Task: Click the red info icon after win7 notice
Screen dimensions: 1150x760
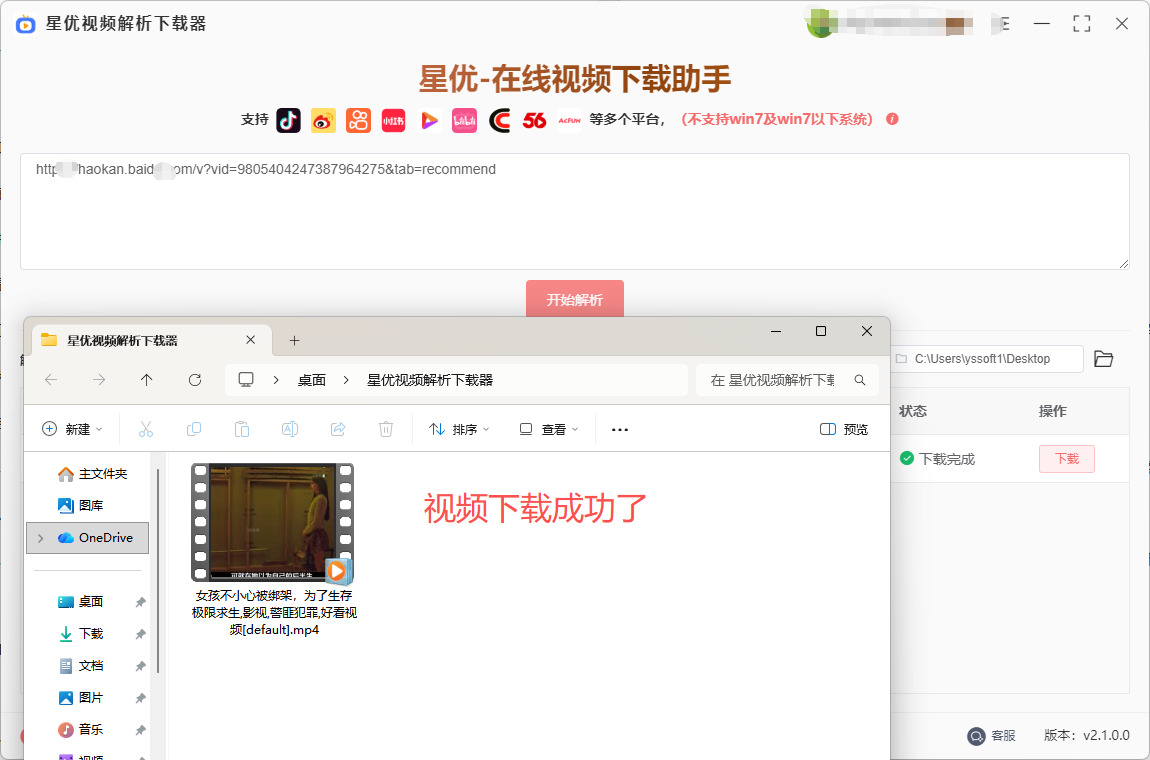Action: coord(892,119)
